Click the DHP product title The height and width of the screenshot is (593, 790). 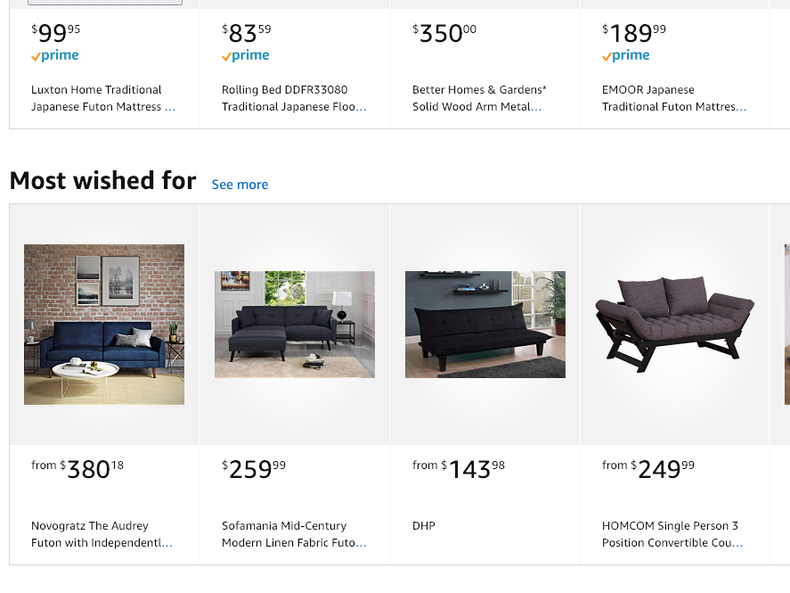click(424, 526)
